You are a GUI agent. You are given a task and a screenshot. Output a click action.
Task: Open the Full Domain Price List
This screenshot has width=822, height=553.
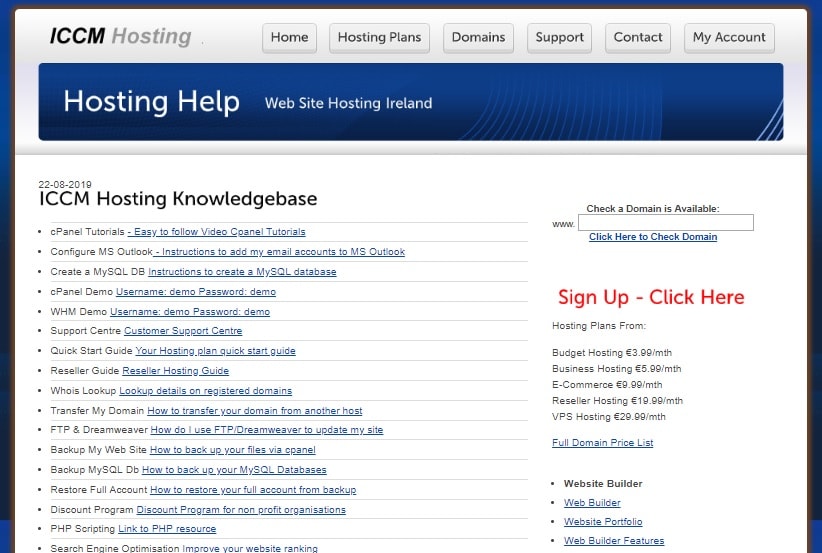tap(602, 442)
